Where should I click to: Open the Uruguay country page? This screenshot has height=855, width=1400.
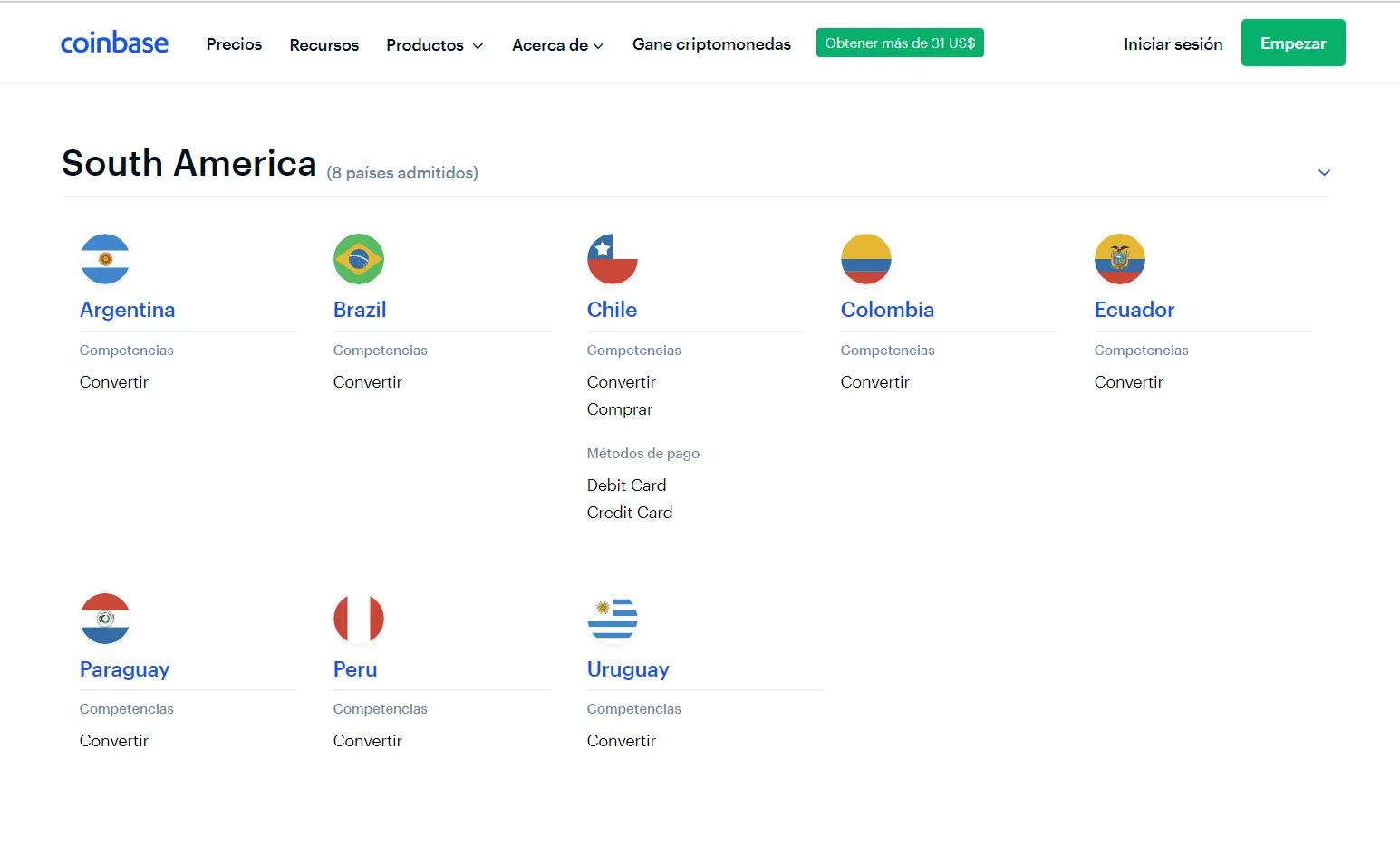[x=628, y=668]
